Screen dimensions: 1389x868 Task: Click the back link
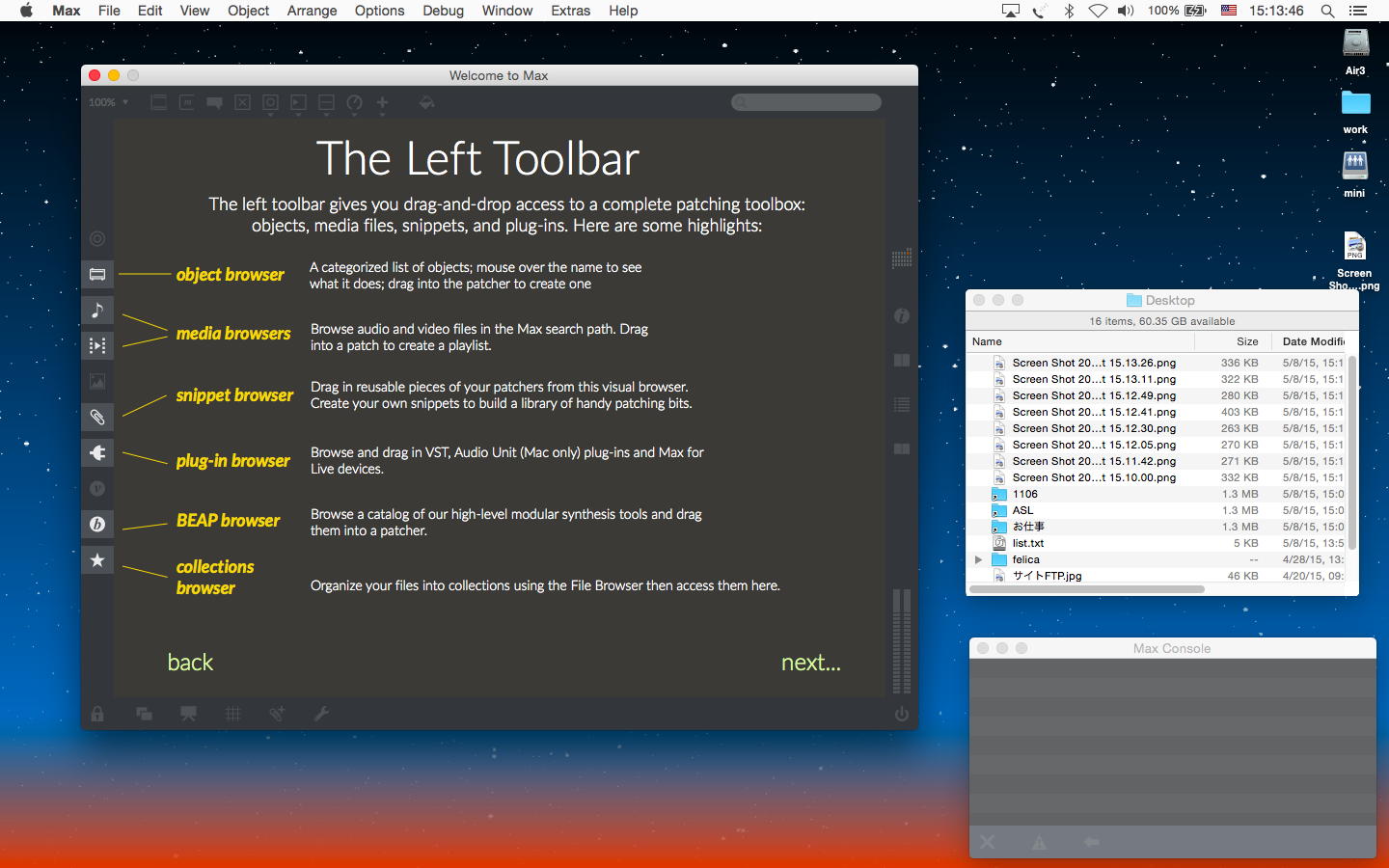click(190, 663)
